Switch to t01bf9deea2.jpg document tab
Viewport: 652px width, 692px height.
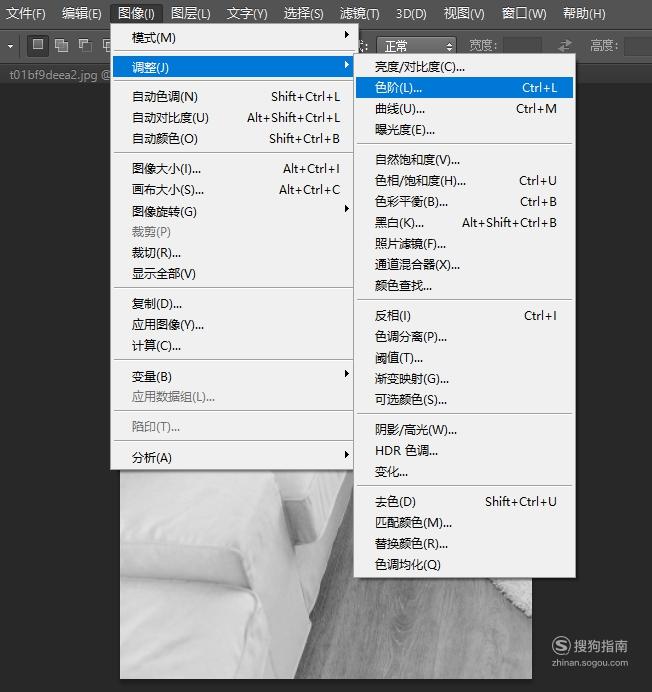[x=60, y=75]
